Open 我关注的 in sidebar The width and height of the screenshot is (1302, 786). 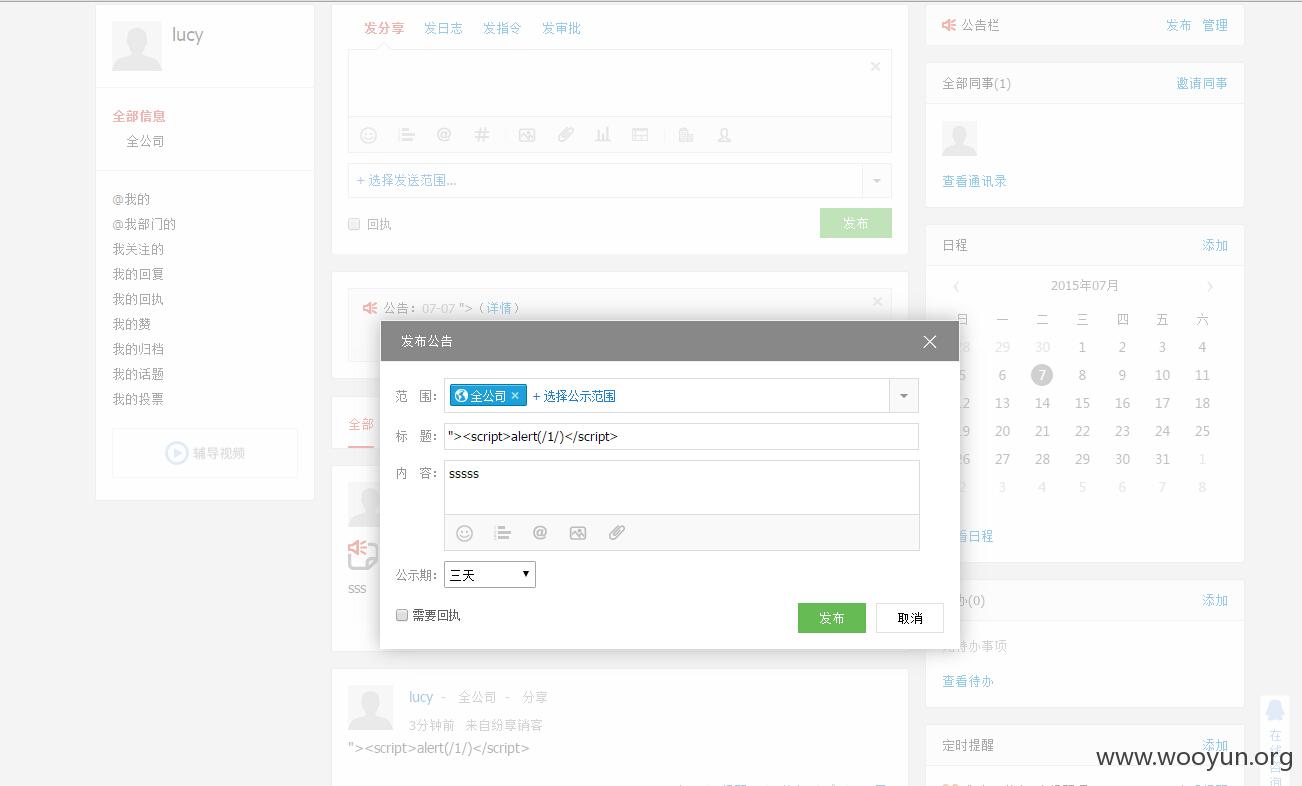138,249
